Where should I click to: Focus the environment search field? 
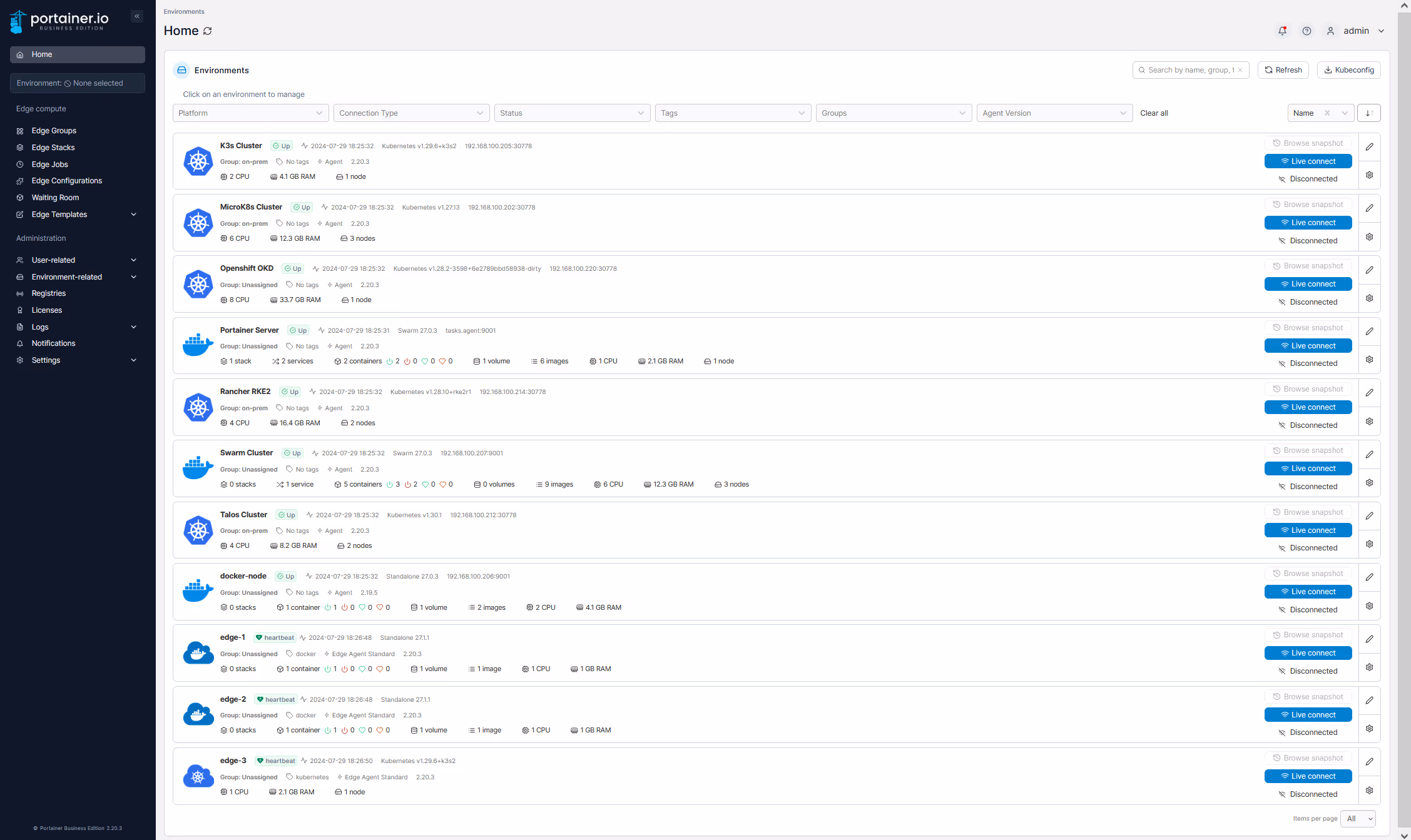pyautogui.click(x=1190, y=70)
